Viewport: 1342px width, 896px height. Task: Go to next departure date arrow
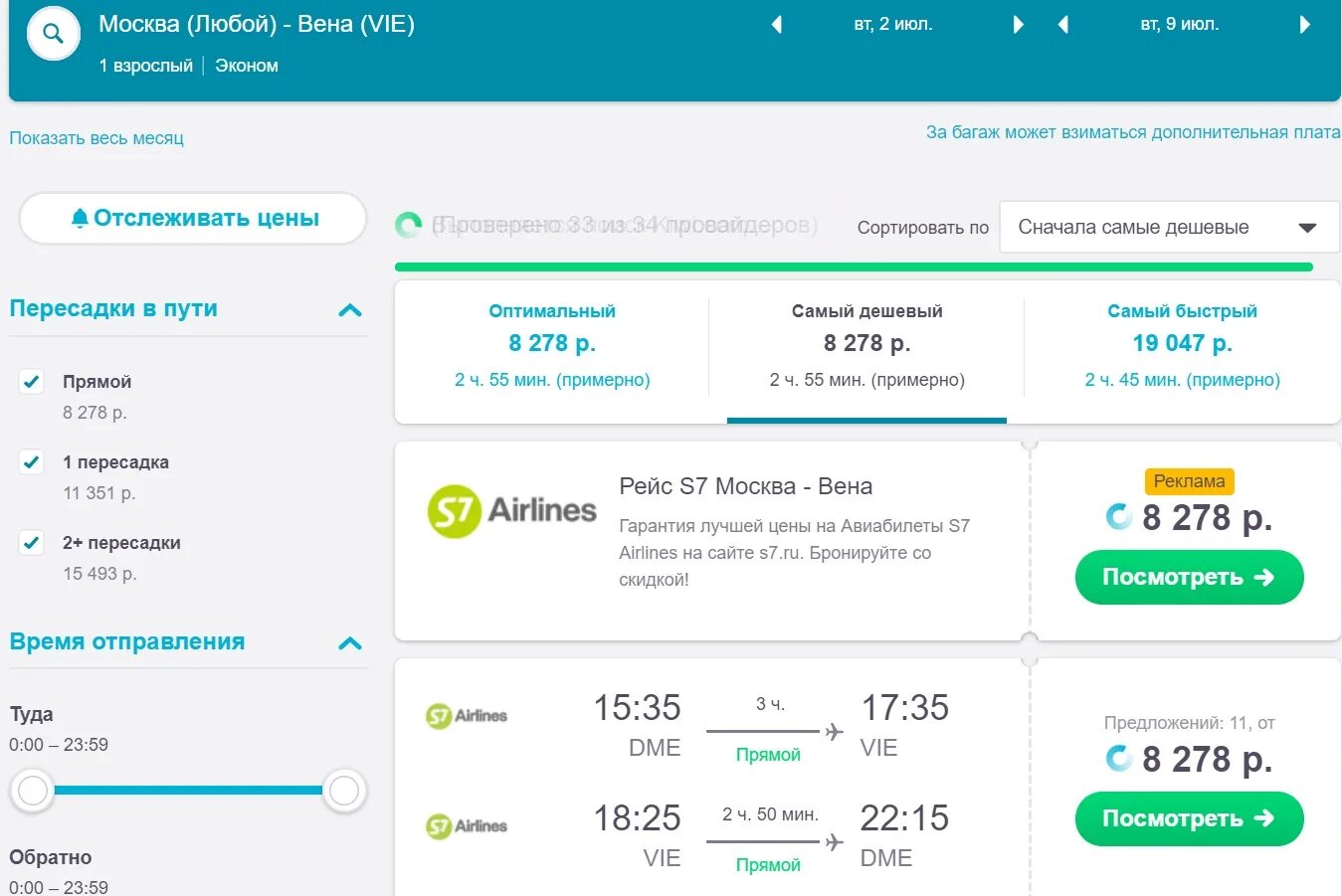click(x=1018, y=25)
